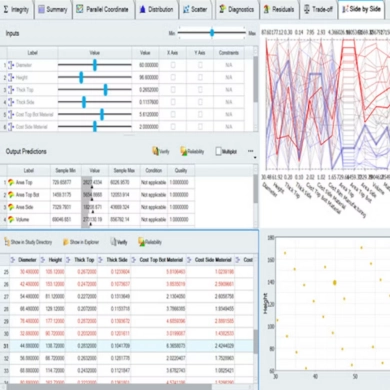The image size is (390, 390).
Task: Click the Cost Side Material input row icon
Action: (x=11, y=127)
